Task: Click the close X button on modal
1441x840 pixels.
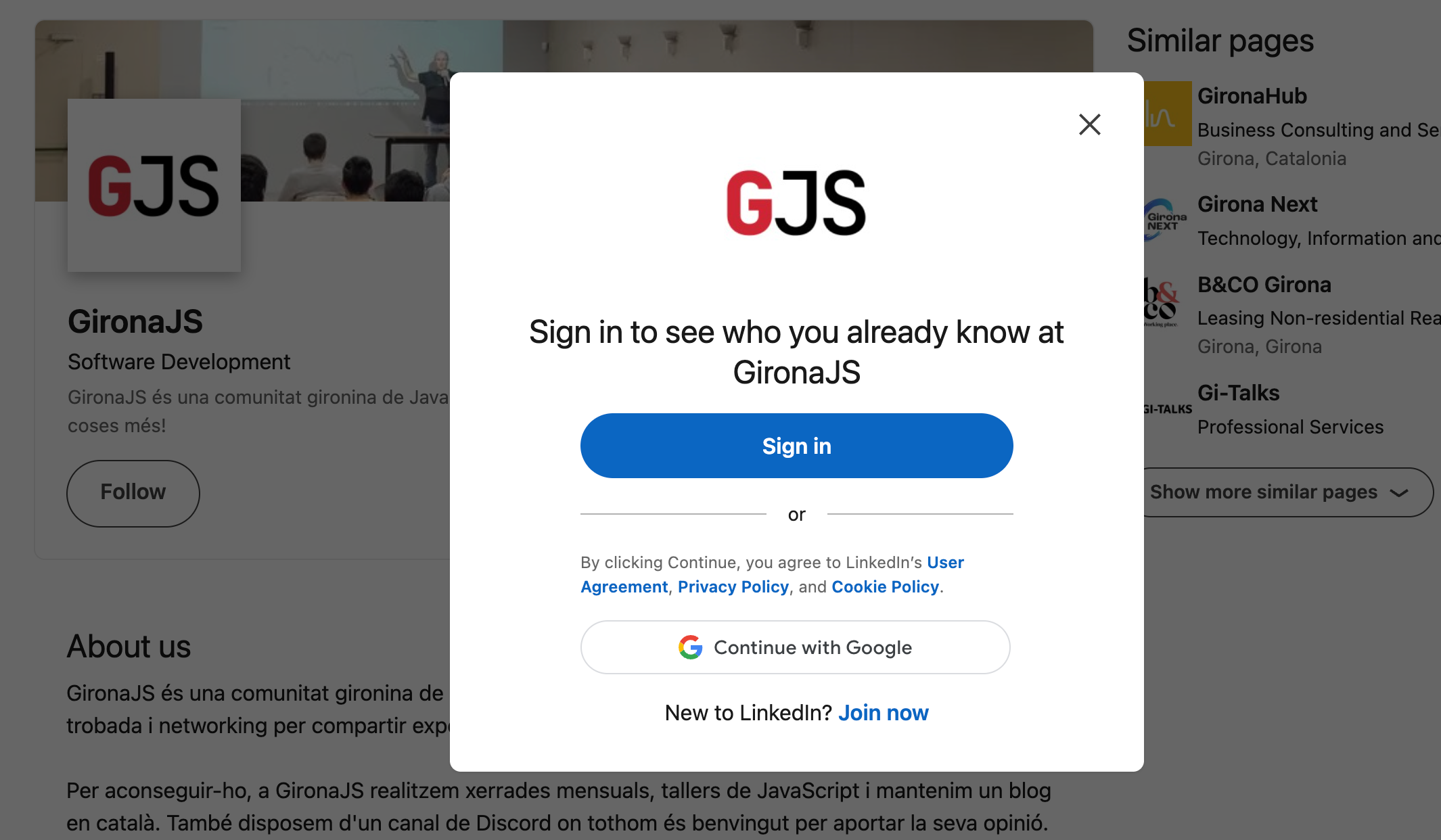Action: click(1090, 123)
